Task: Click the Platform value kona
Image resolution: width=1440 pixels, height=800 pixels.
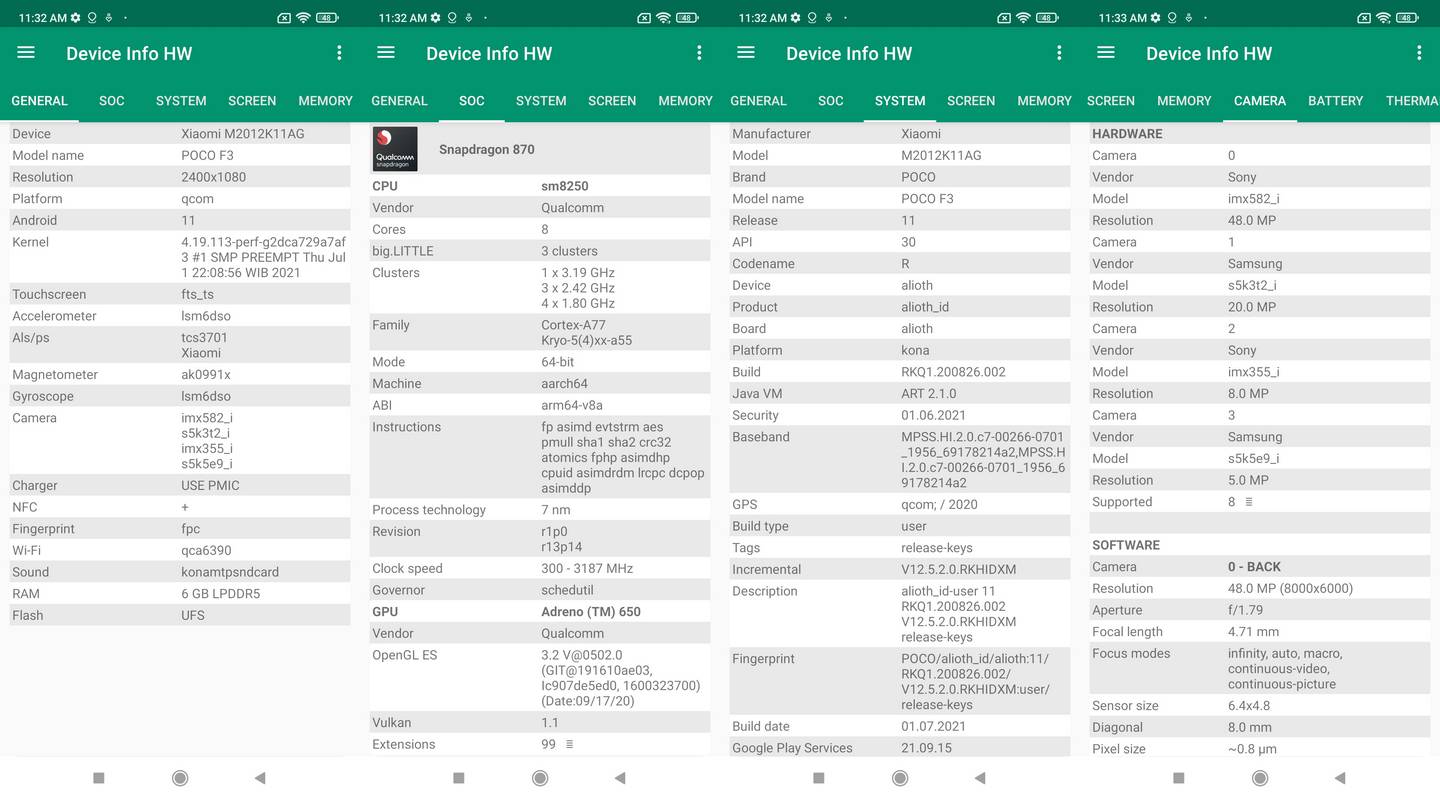Action: point(915,350)
